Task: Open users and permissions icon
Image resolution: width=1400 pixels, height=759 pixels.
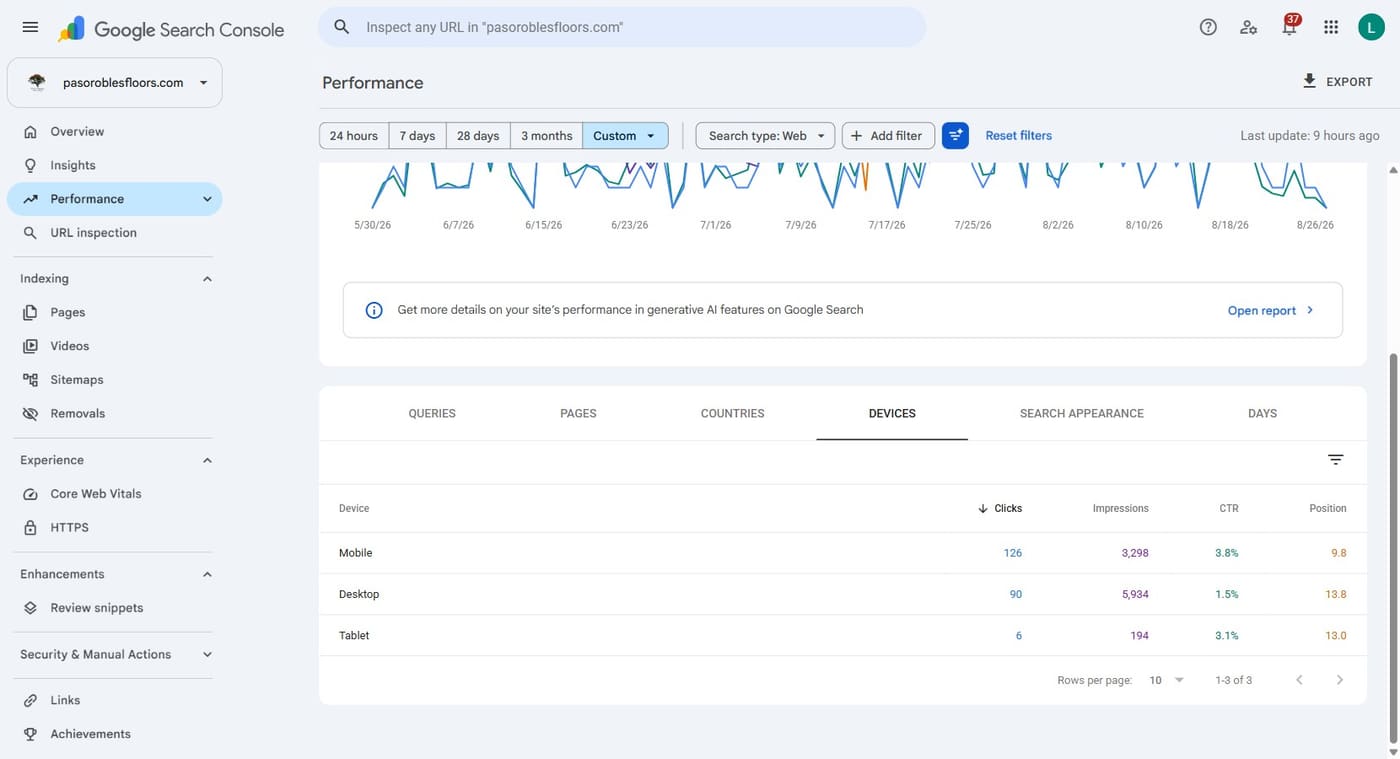Action: 1248,27
